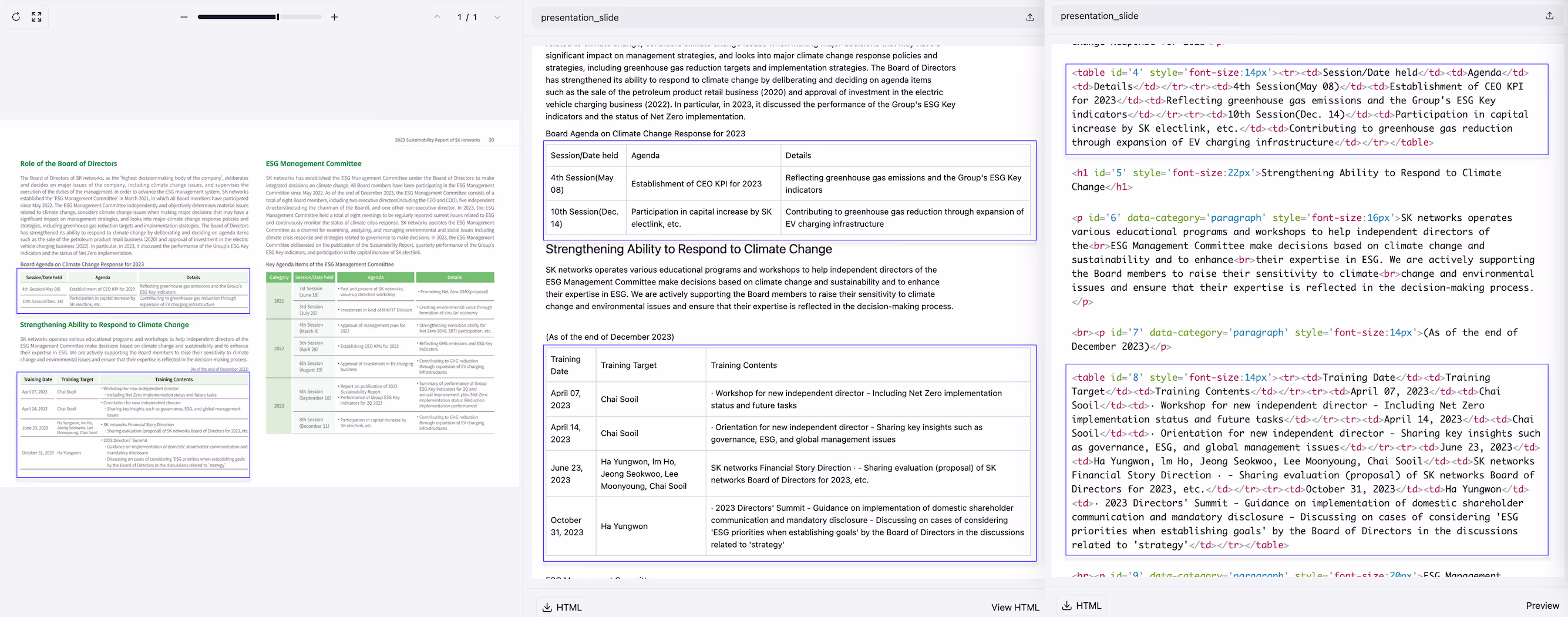The image size is (1568, 617).
Task: Click the refresh icon in the document viewer
Action: click(16, 17)
